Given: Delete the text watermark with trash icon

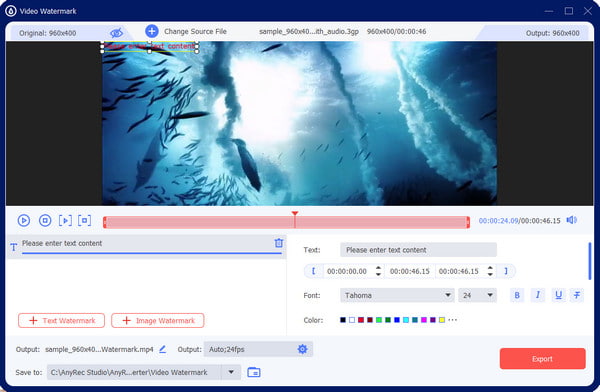Looking at the screenshot, I should (x=279, y=243).
